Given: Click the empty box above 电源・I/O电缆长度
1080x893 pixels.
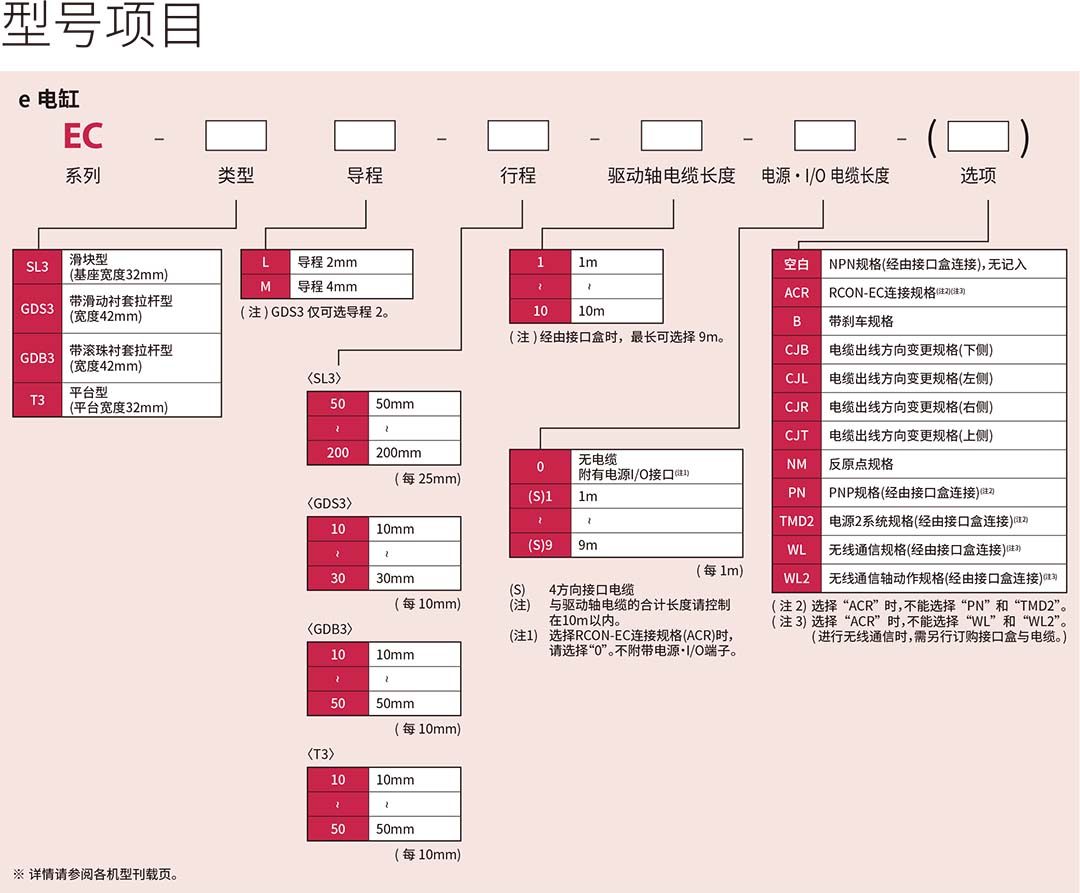Looking at the screenshot, I should [824, 136].
